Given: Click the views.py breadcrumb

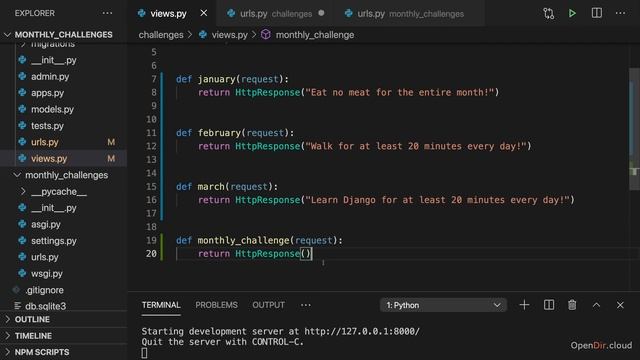Looking at the screenshot, I should pyautogui.click(x=229, y=35).
